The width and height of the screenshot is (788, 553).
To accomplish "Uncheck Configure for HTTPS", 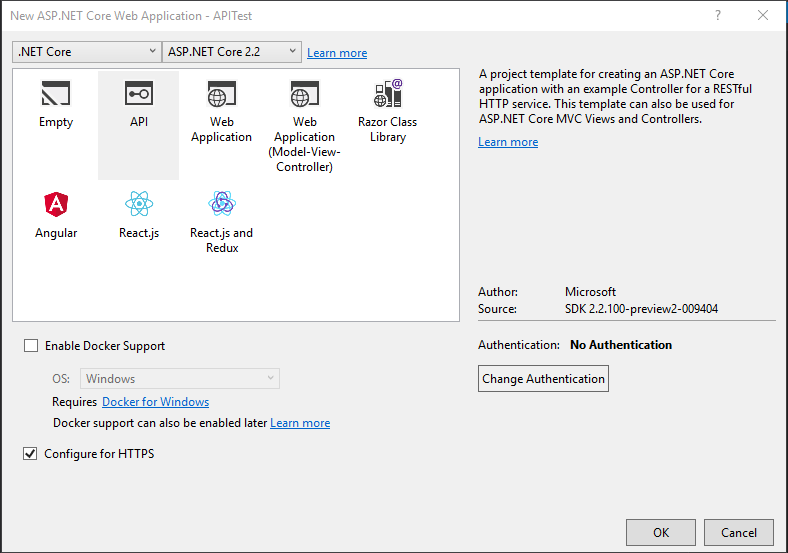I will 31,454.
